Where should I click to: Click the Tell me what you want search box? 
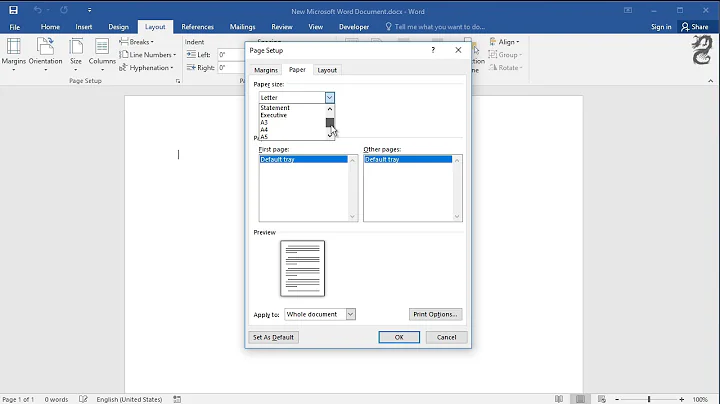point(435,27)
